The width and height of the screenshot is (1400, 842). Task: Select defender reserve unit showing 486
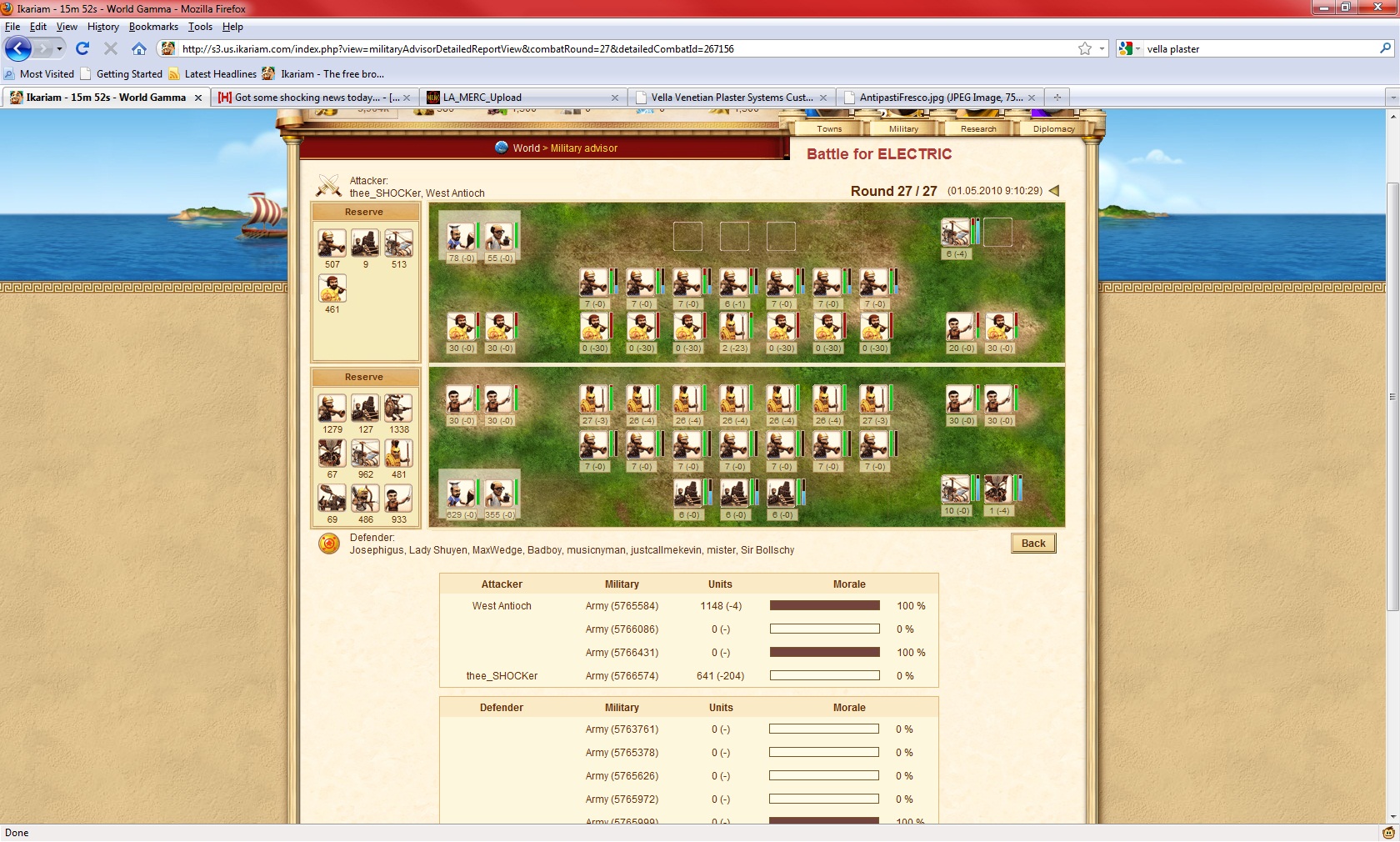[365, 499]
